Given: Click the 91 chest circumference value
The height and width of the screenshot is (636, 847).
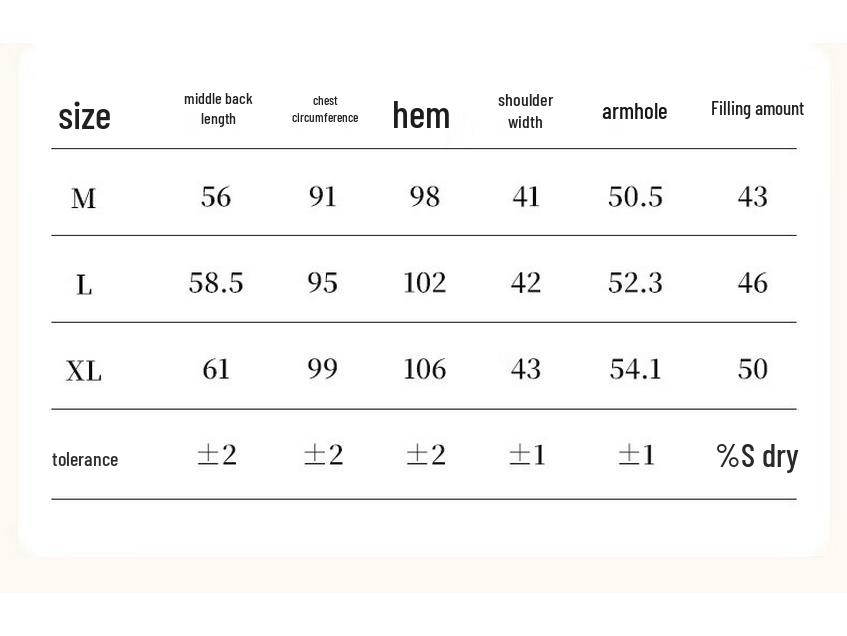Looking at the screenshot, I should pos(323,197).
